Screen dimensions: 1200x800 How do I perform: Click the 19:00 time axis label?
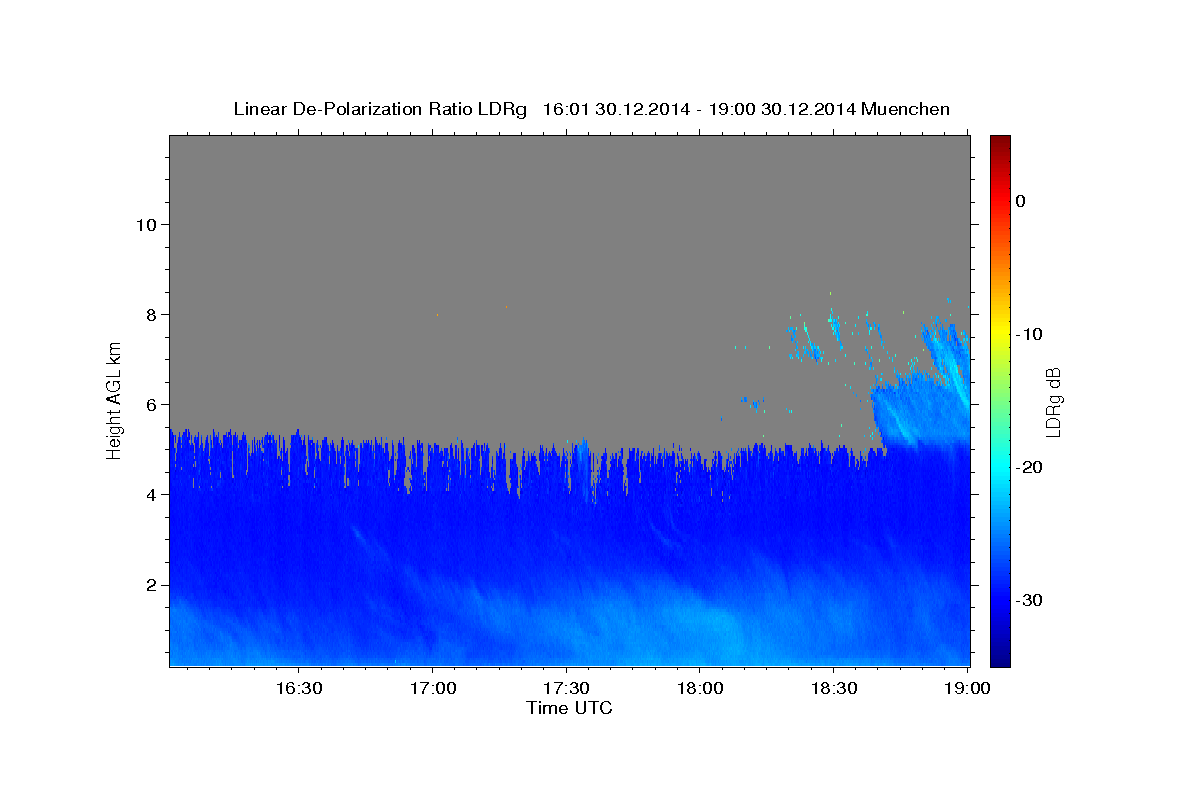(966, 688)
